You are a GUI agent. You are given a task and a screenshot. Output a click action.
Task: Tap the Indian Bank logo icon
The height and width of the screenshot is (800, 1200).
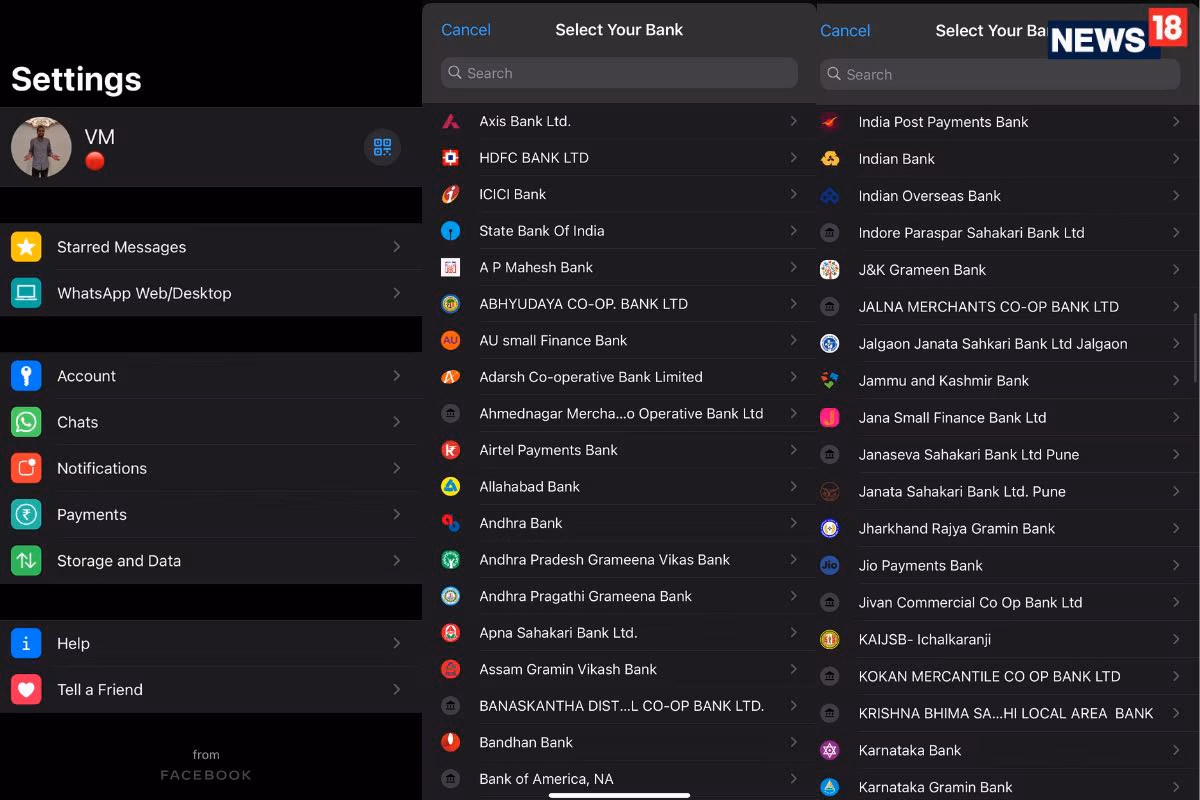click(x=829, y=159)
